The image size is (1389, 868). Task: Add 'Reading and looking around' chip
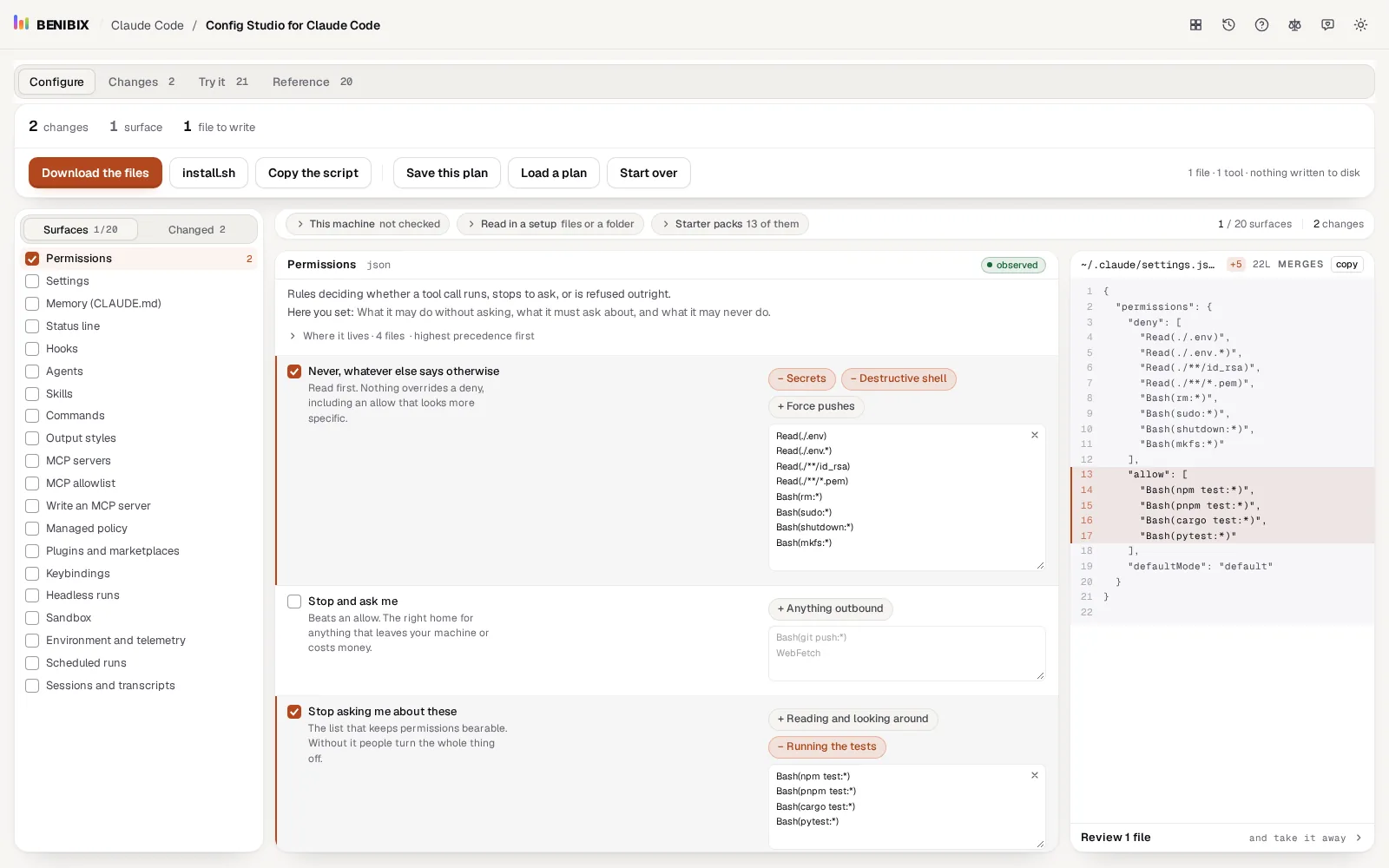(853, 719)
